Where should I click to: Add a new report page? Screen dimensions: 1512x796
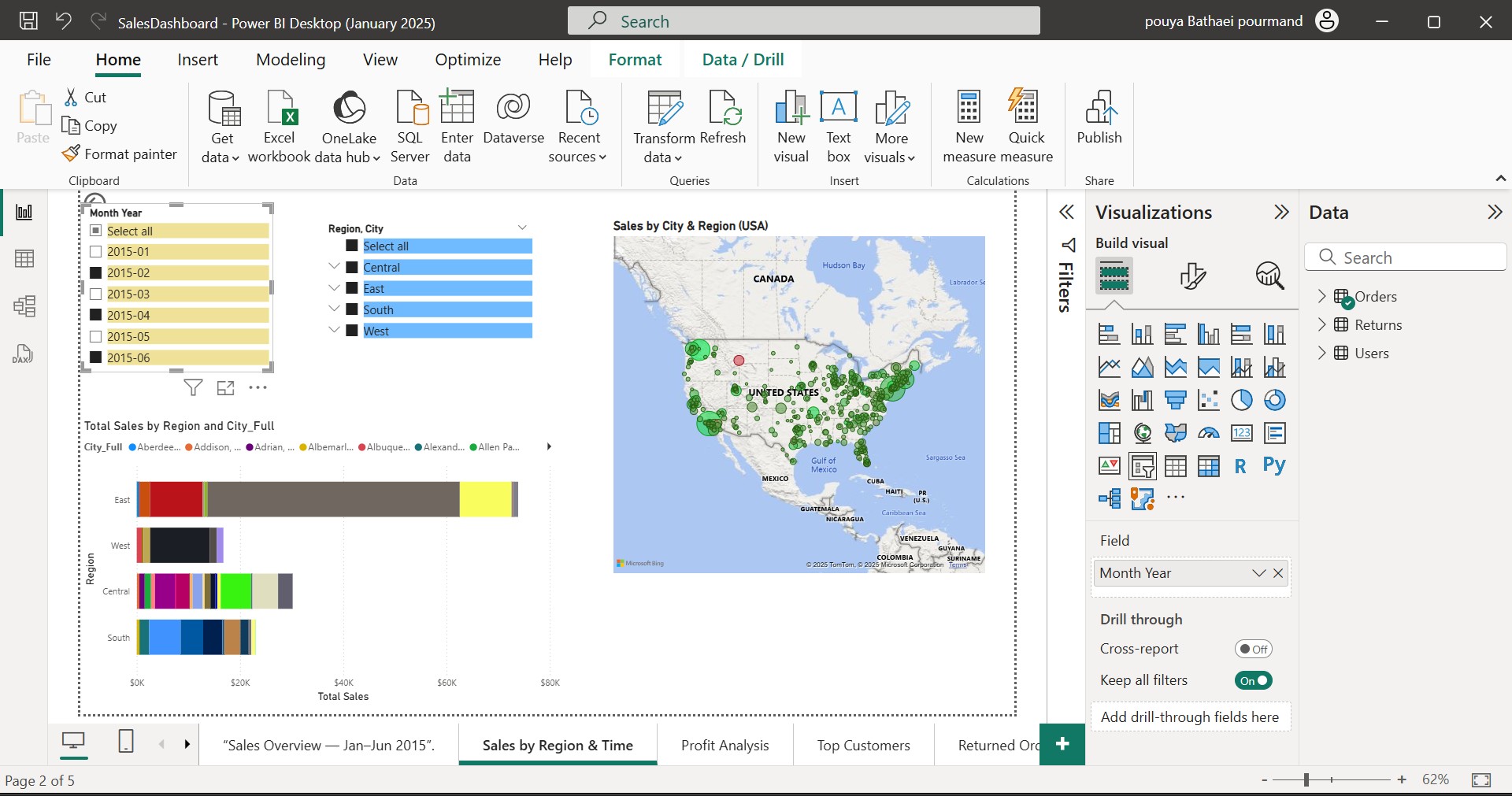click(1062, 744)
